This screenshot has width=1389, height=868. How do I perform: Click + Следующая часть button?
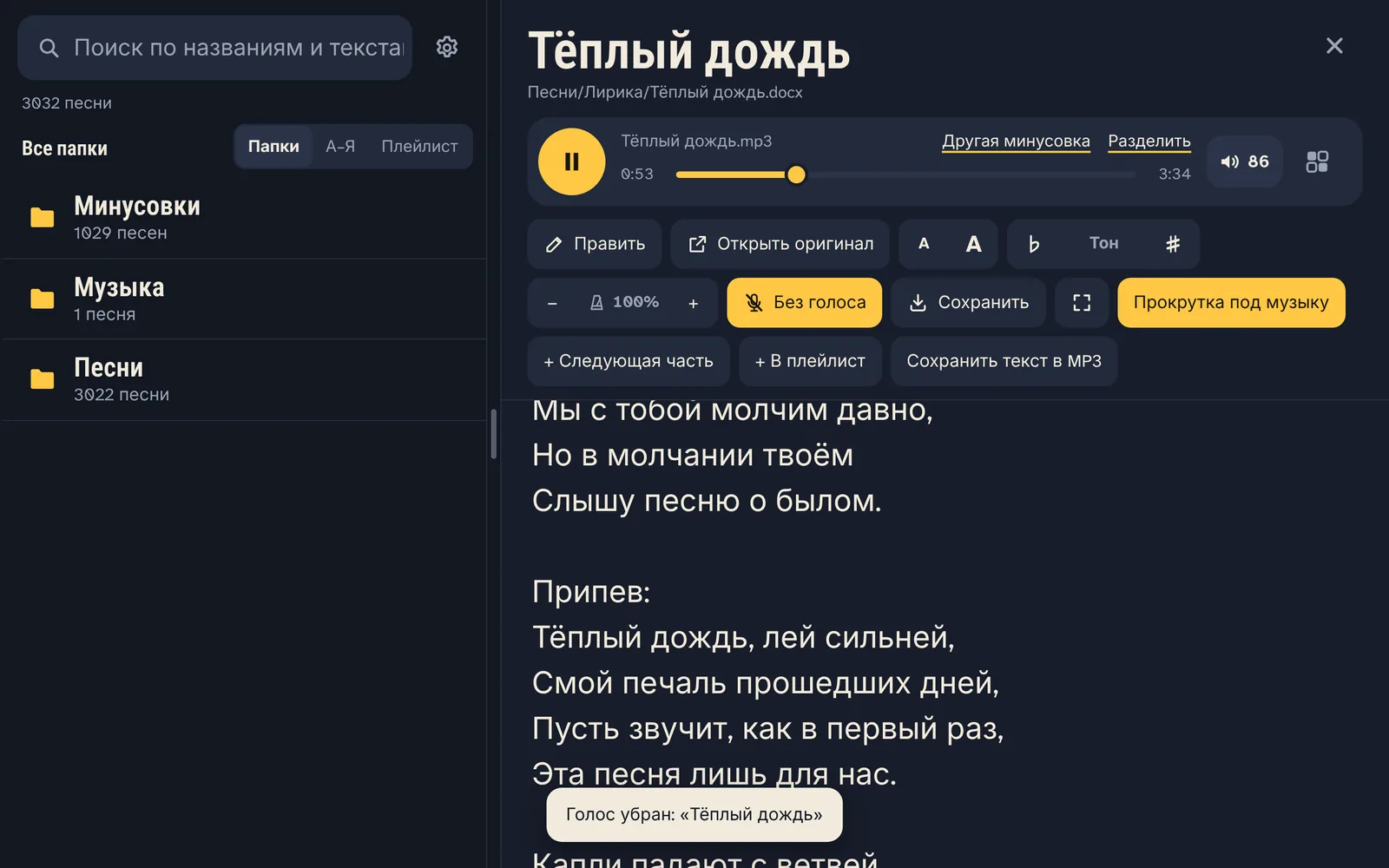pos(629,361)
